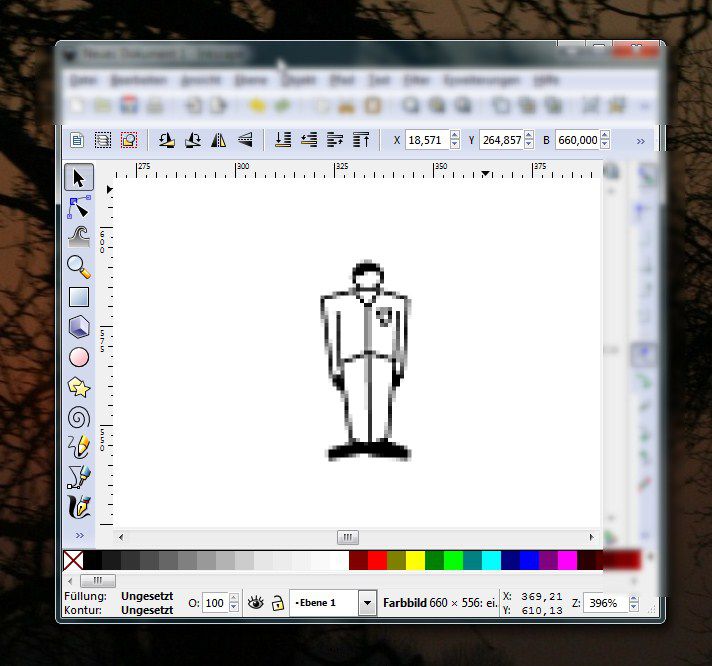The width and height of the screenshot is (712, 666).
Task: Click the B width field 660,000
Action: click(x=577, y=140)
